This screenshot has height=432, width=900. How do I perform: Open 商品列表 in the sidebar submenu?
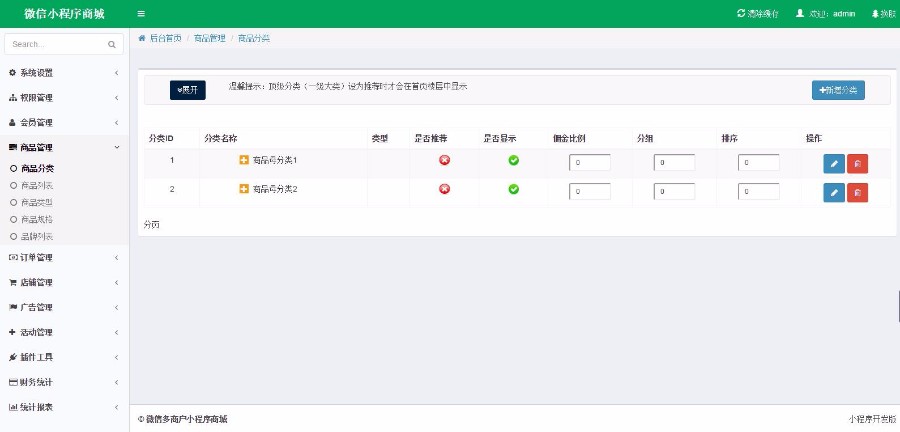[x=37, y=185]
